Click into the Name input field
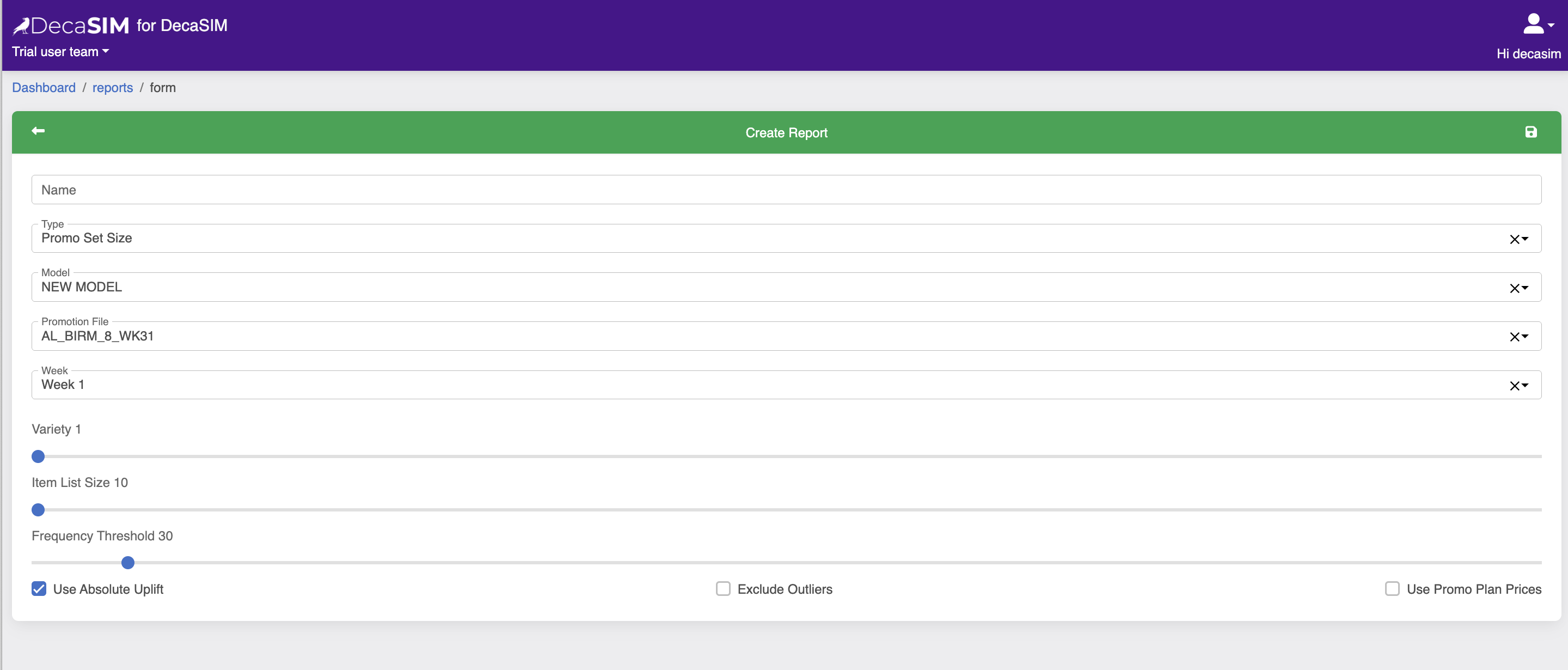Screen dimensions: 1568x670 (x=786, y=190)
